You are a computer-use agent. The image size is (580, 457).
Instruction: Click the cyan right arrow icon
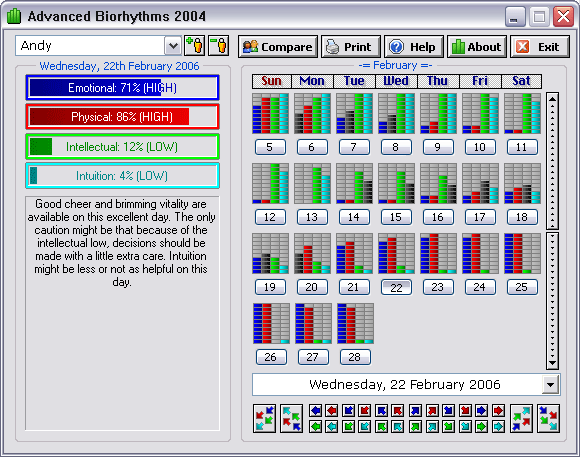499,427
